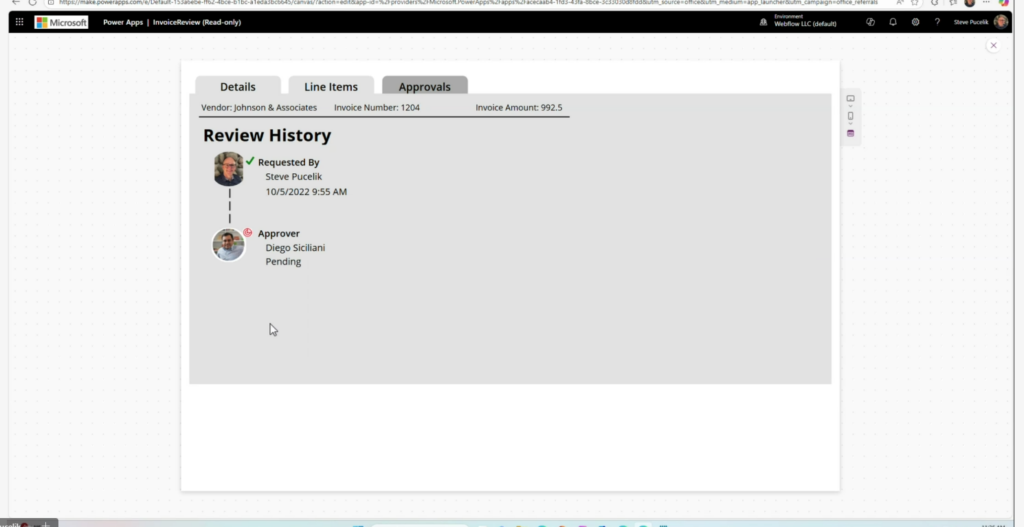Click the purple icon in preview toolbar
Image resolution: width=1024 pixels, height=527 pixels.
pos(851,133)
